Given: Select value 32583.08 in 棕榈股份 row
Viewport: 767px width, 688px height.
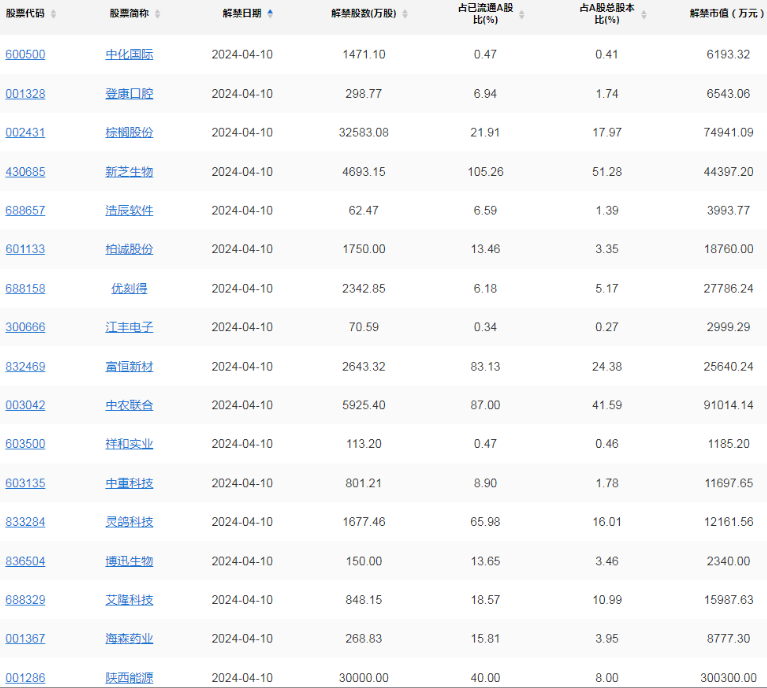Looking at the screenshot, I should pyautogui.click(x=364, y=133).
